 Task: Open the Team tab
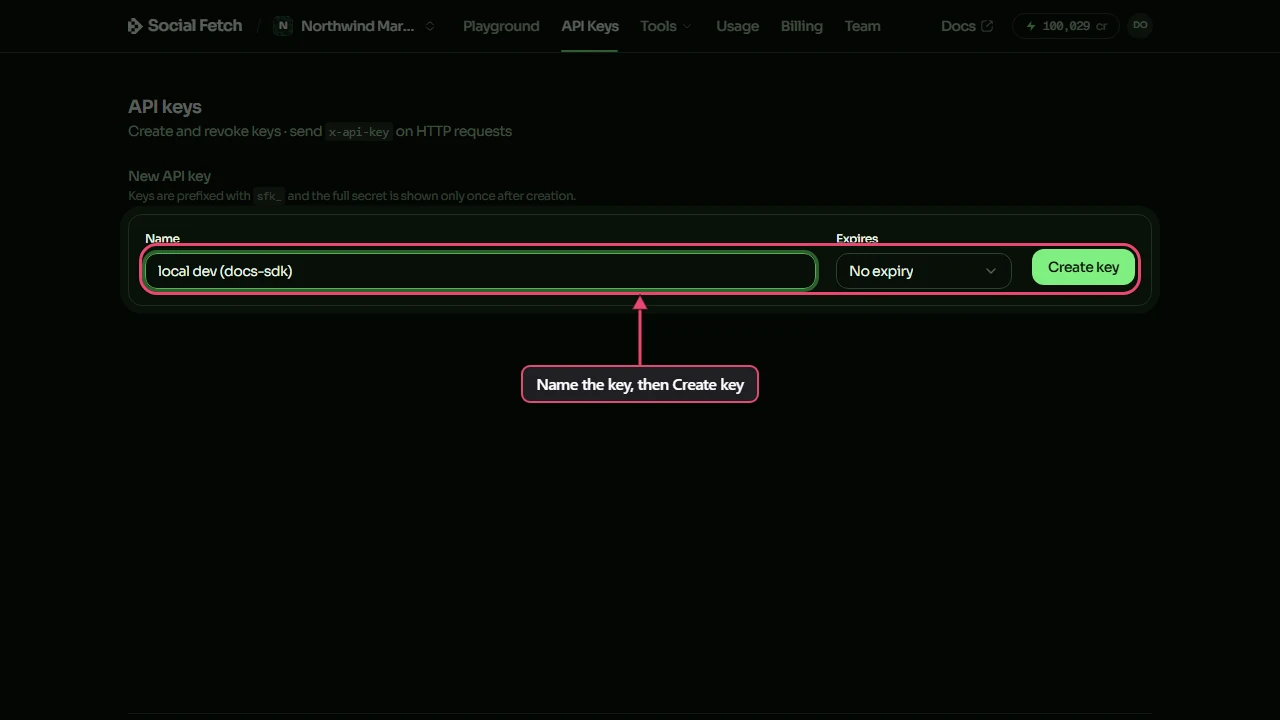(862, 26)
